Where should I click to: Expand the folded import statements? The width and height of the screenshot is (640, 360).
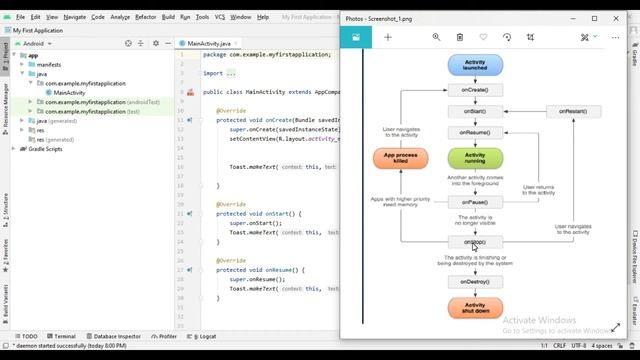pos(231,73)
